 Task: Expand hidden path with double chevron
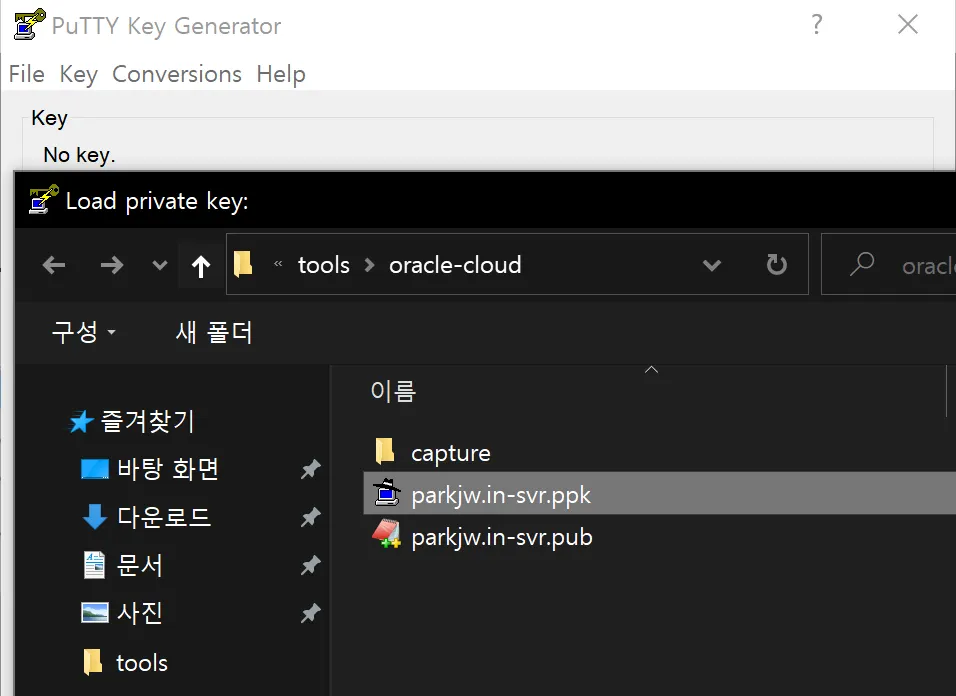tap(278, 264)
